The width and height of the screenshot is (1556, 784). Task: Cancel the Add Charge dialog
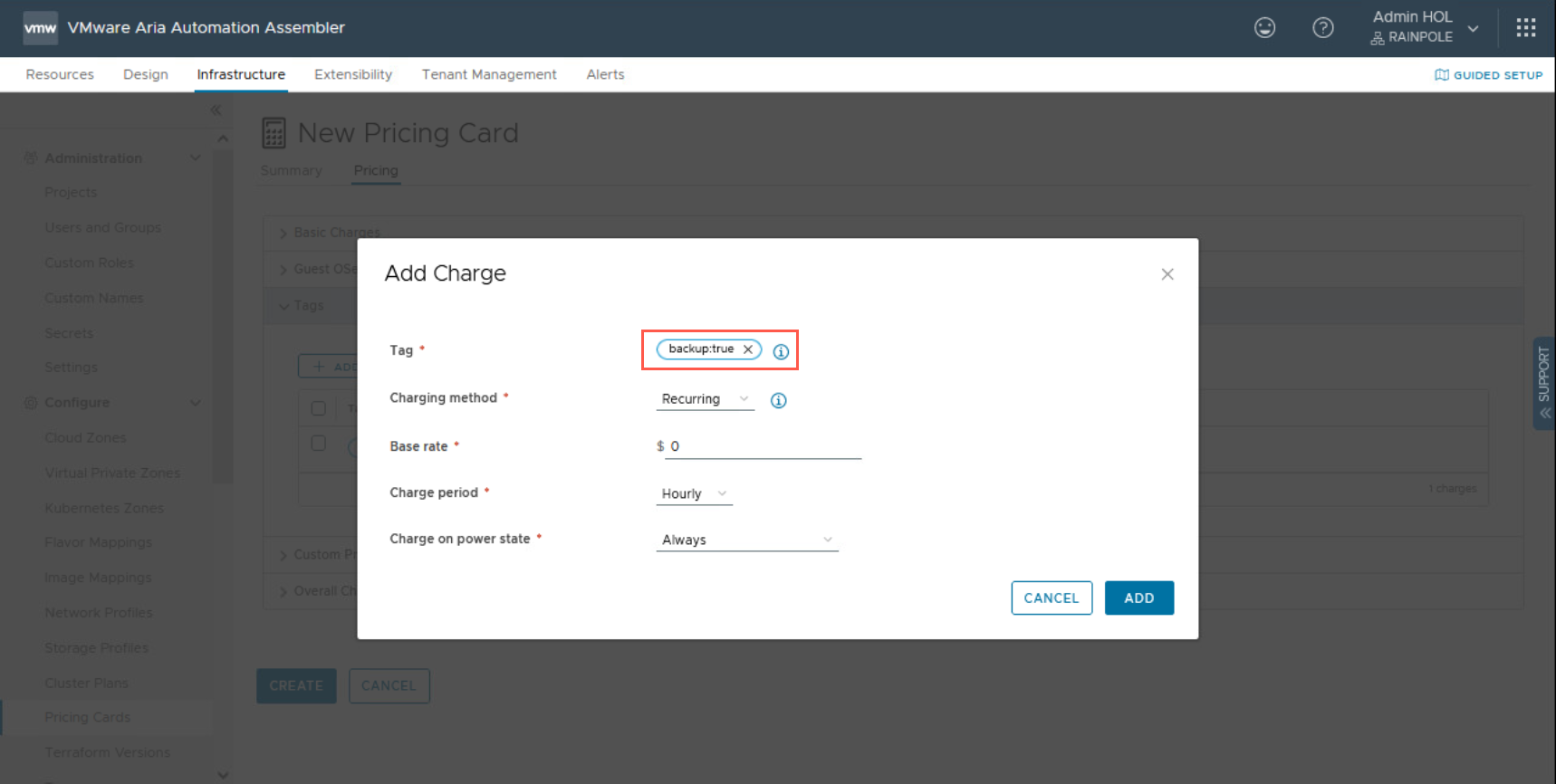(x=1051, y=598)
